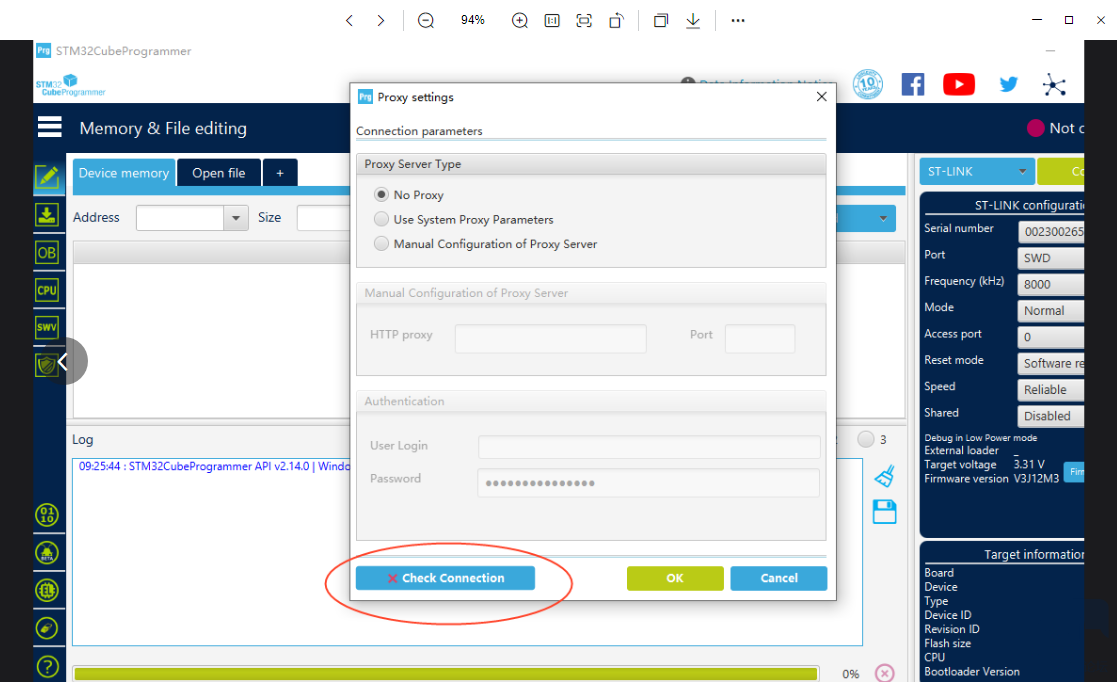Image resolution: width=1117 pixels, height=682 pixels.
Task: Rotate the image in viewer toolbar
Action: click(616, 20)
